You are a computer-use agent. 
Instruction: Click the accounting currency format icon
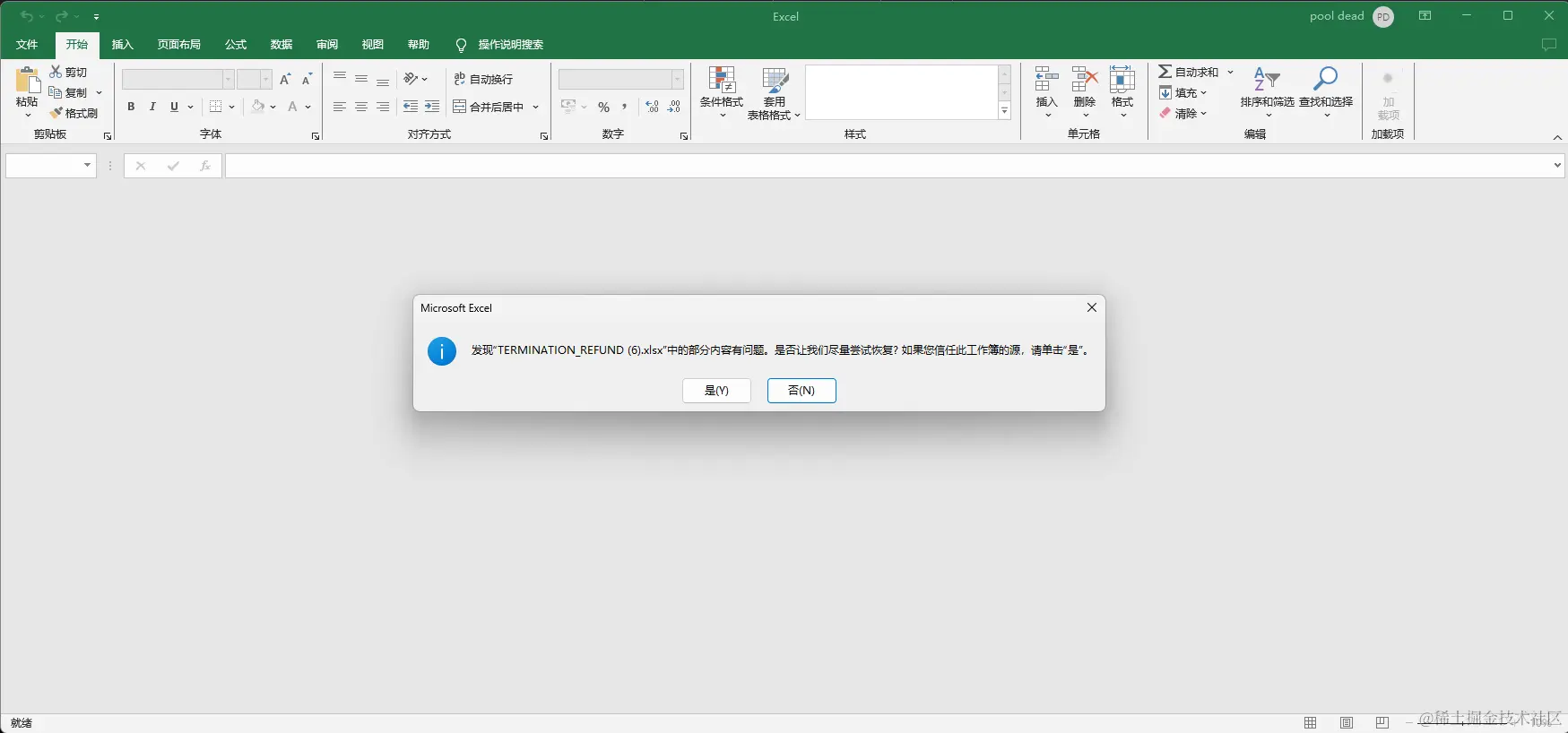point(567,107)
